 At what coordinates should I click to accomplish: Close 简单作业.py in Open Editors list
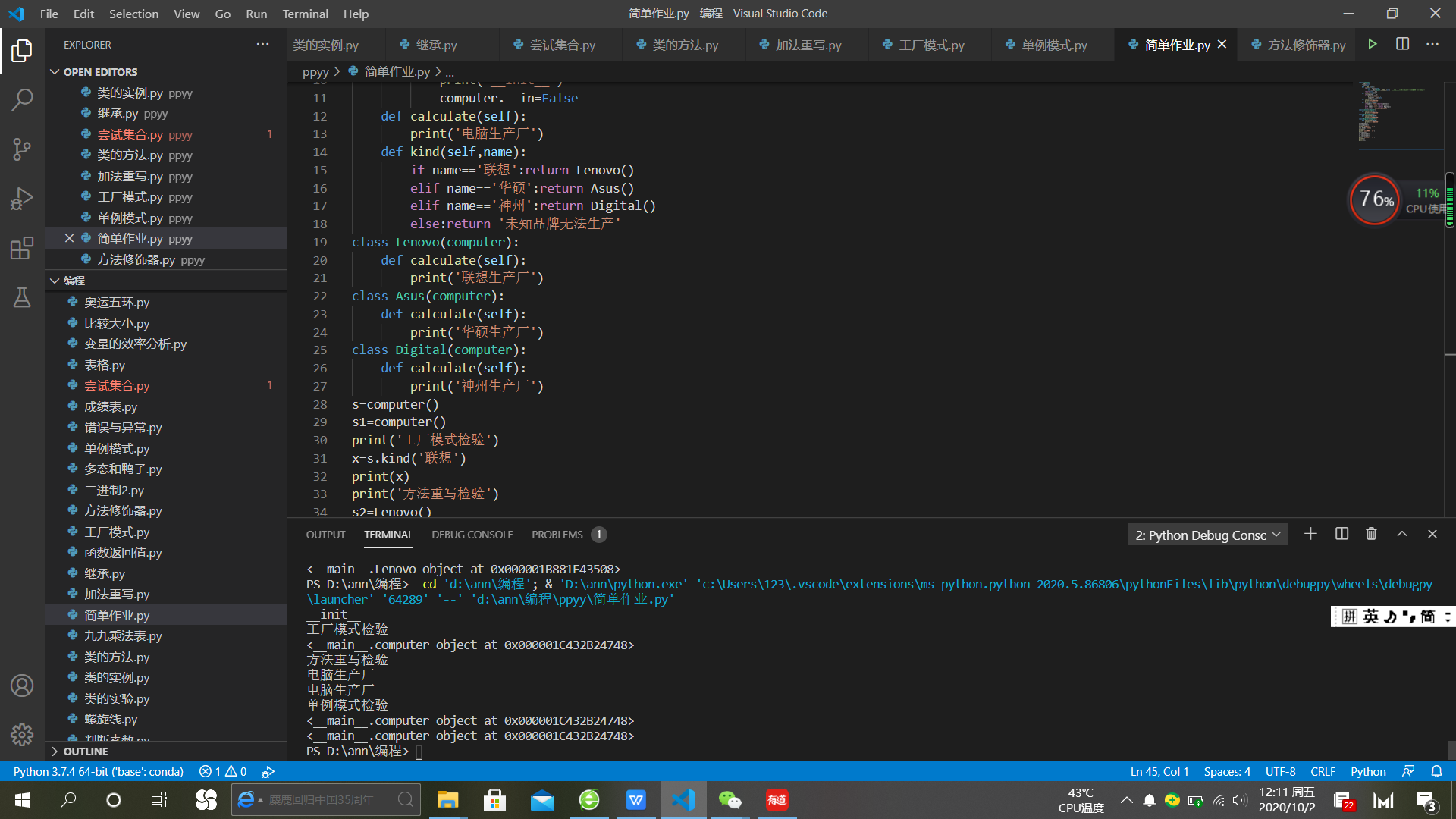pyautogui.click(x=69, y=238)
